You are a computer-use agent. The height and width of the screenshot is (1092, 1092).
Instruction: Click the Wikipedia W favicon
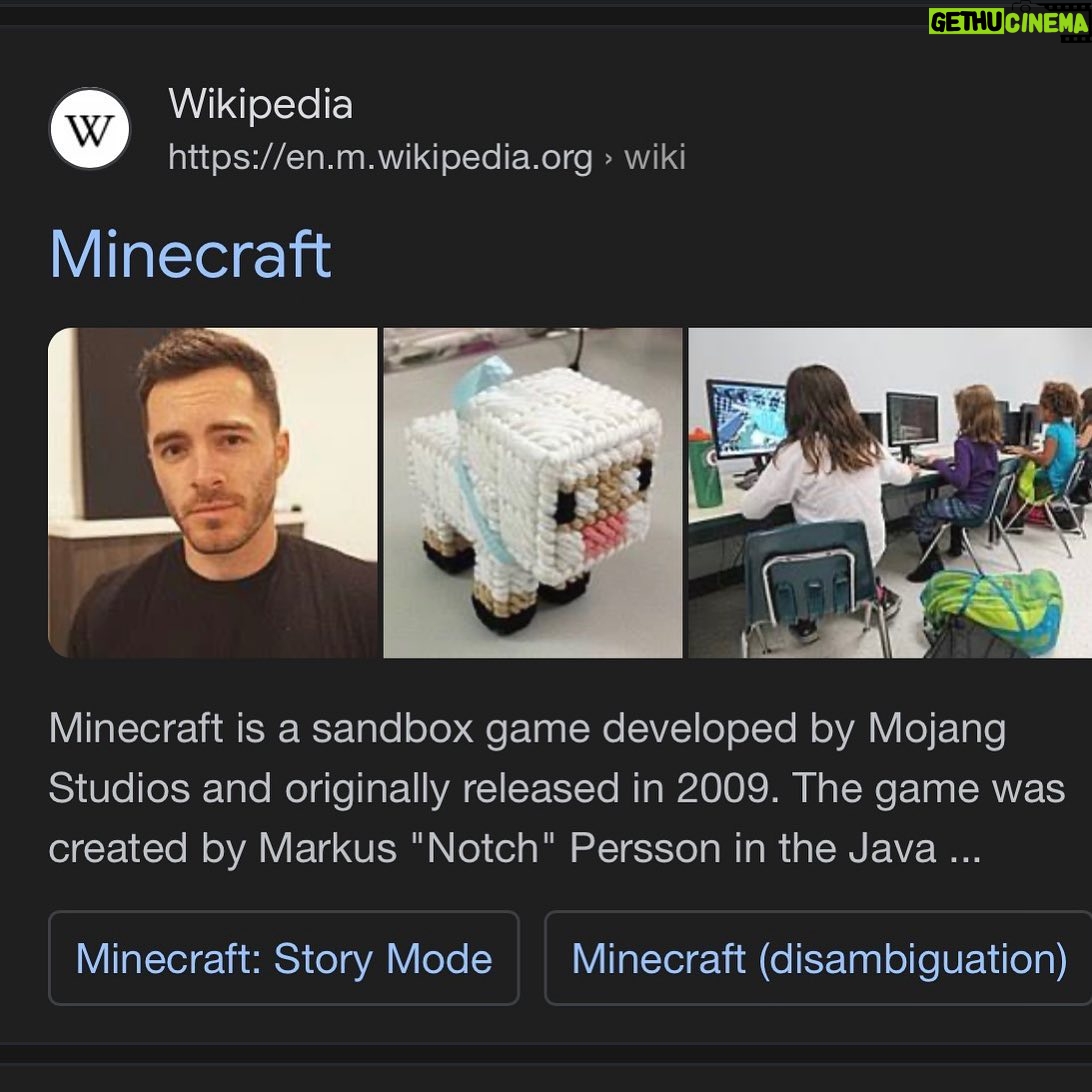(x=90, y=129)
